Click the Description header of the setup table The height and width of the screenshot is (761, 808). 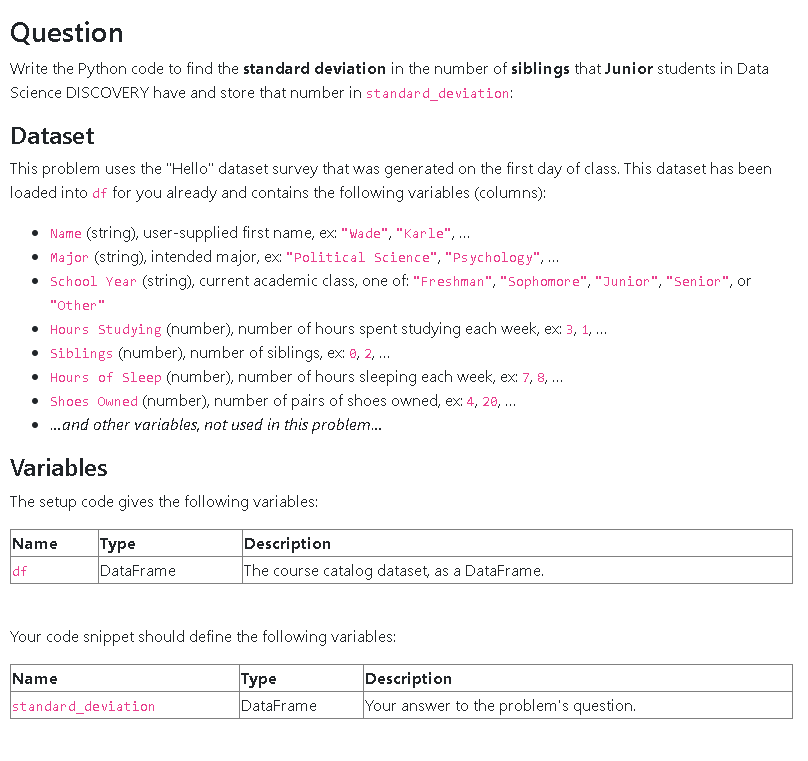pyautogui.click(x=287, y=544)
